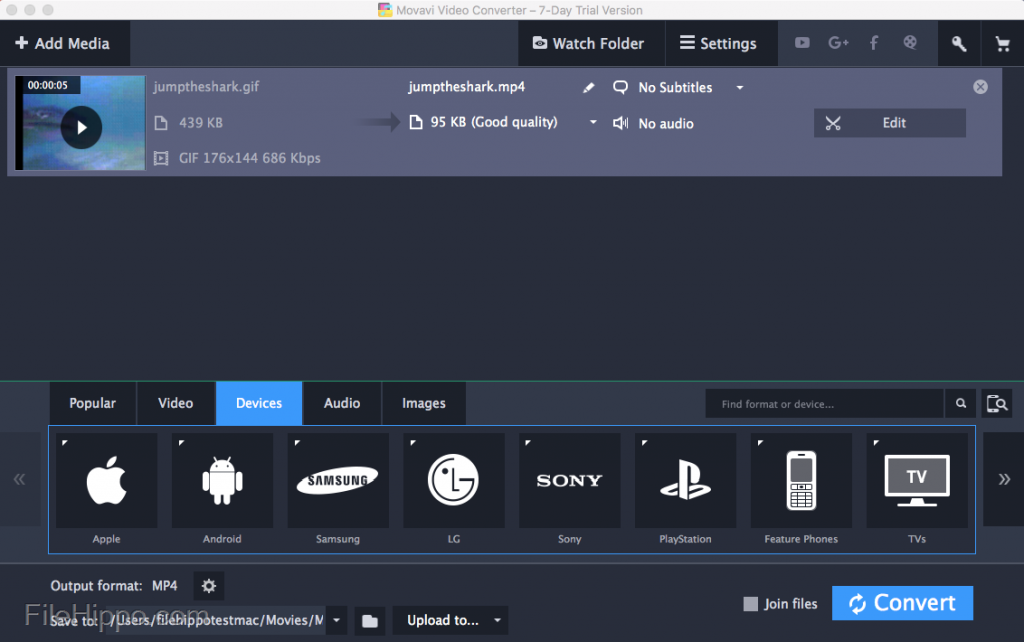The width and height of the screenshot is (1024, 642).
Task: Click the jumptheshark.mp4 output filename
Action: pos(466,87)
